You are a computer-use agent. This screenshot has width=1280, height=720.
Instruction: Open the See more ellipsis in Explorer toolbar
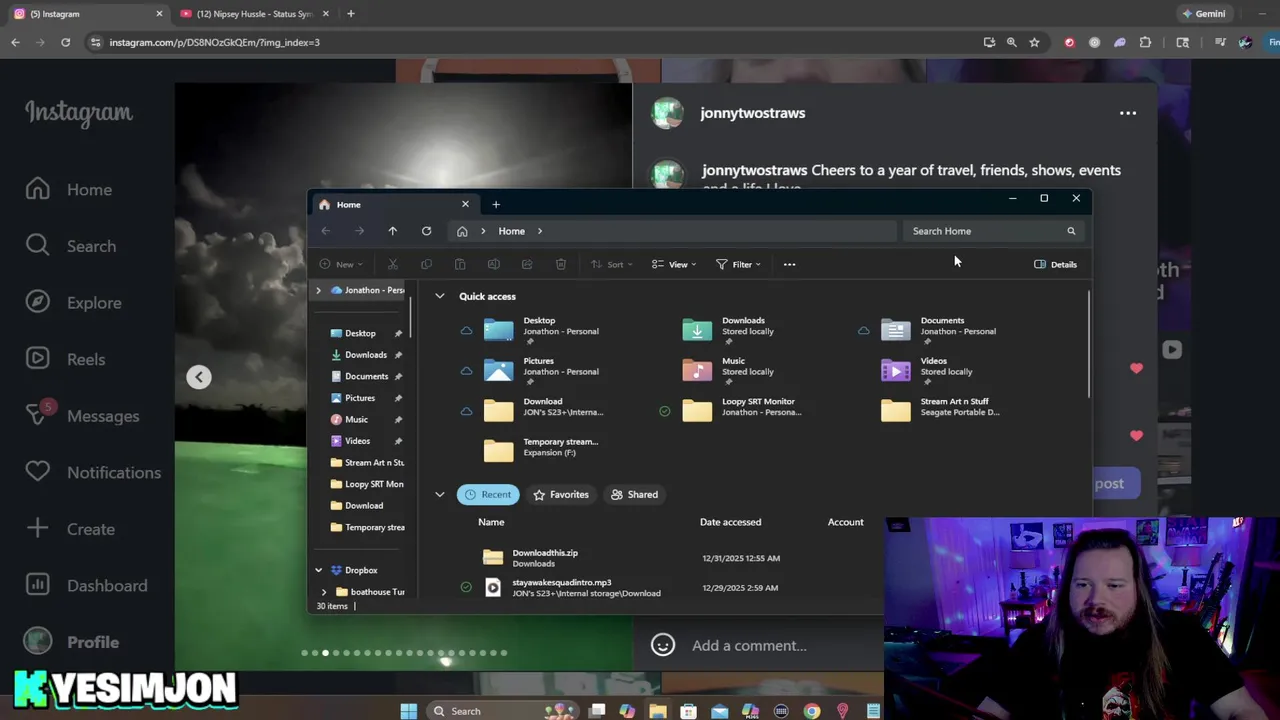click(789, 264)
